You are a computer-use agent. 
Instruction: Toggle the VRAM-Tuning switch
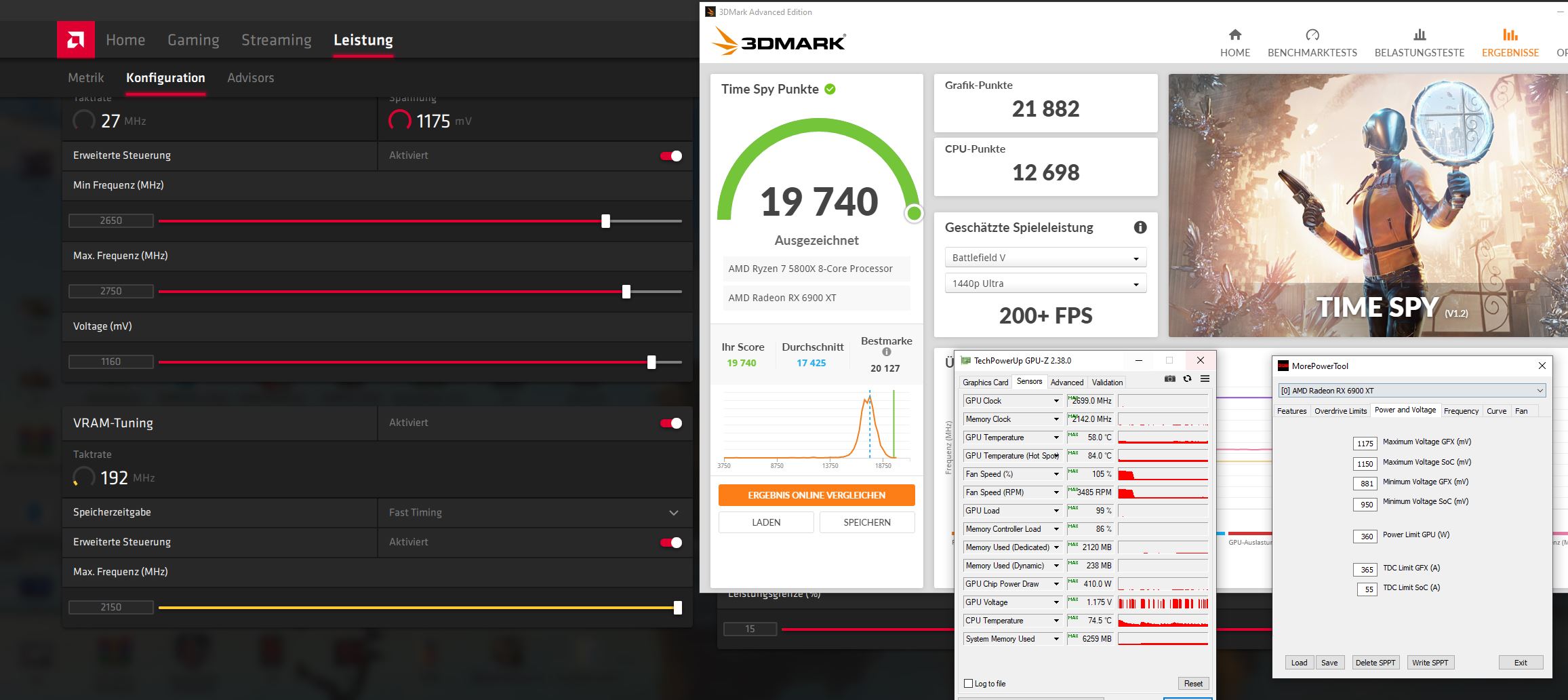pos(671,423)
